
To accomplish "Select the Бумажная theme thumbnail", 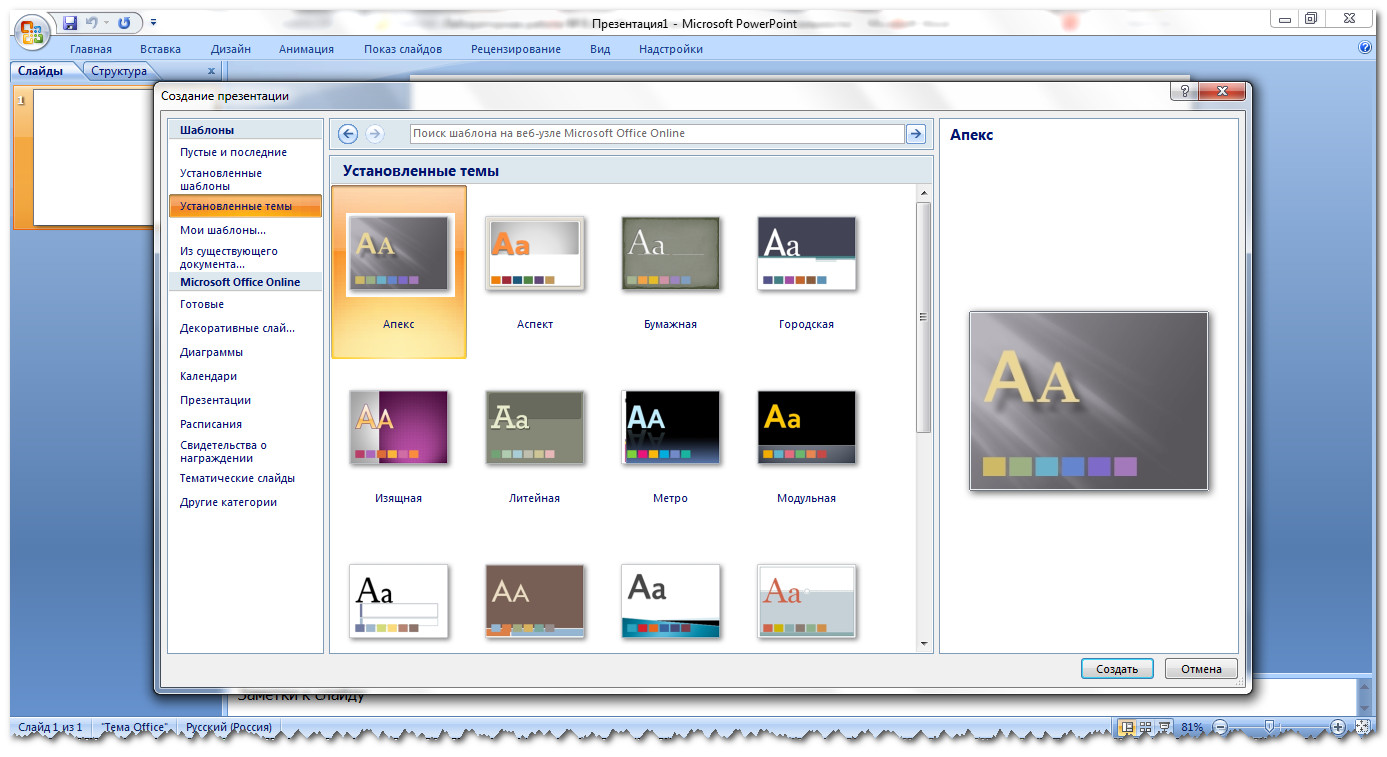I will click(x=670, y=254).
